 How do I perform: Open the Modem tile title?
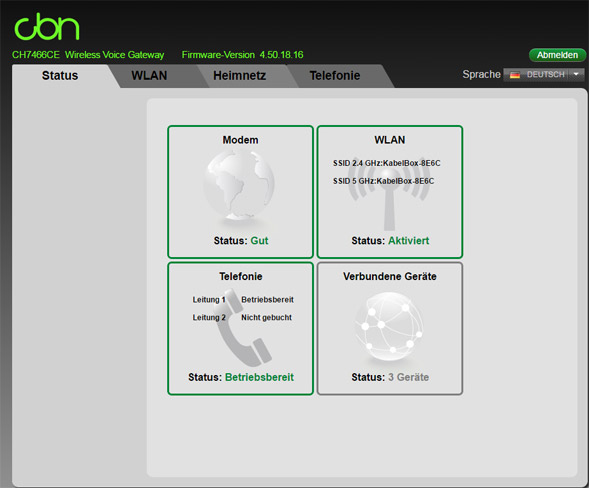point(240,140)
